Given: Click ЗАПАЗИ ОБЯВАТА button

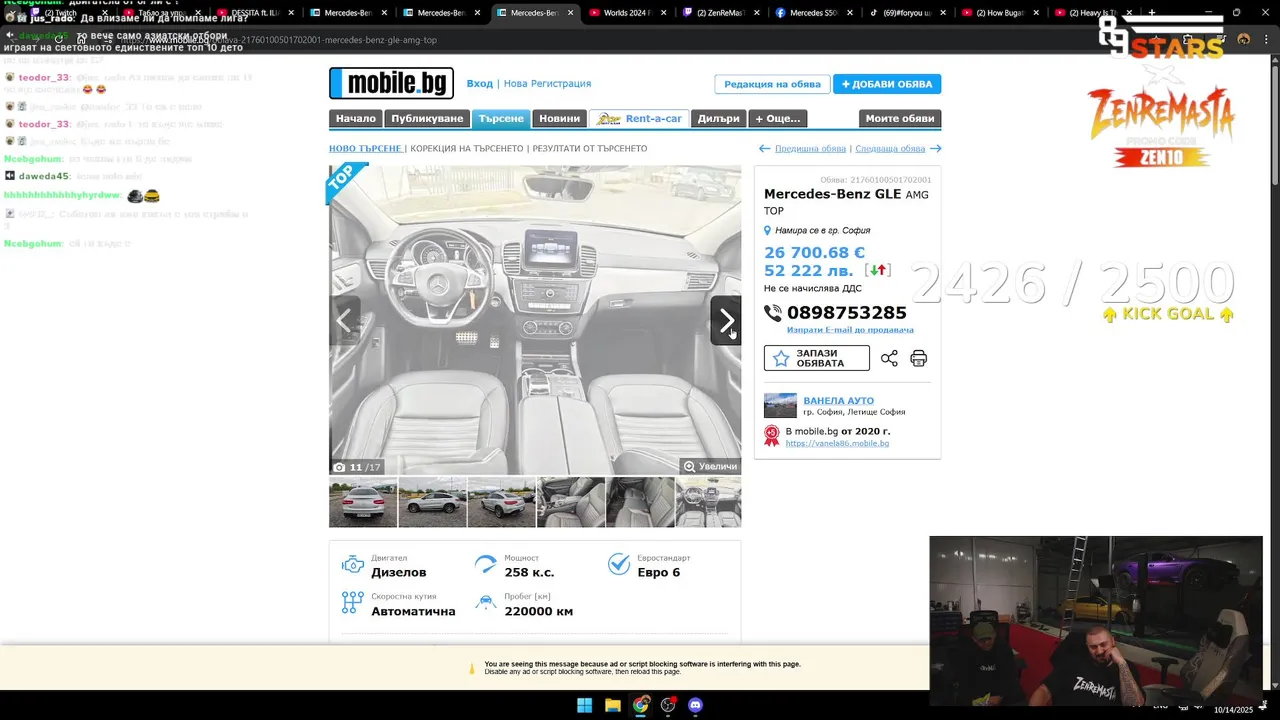Looking at the screenshot, I should pyautogui.click(x=817, y=358).
